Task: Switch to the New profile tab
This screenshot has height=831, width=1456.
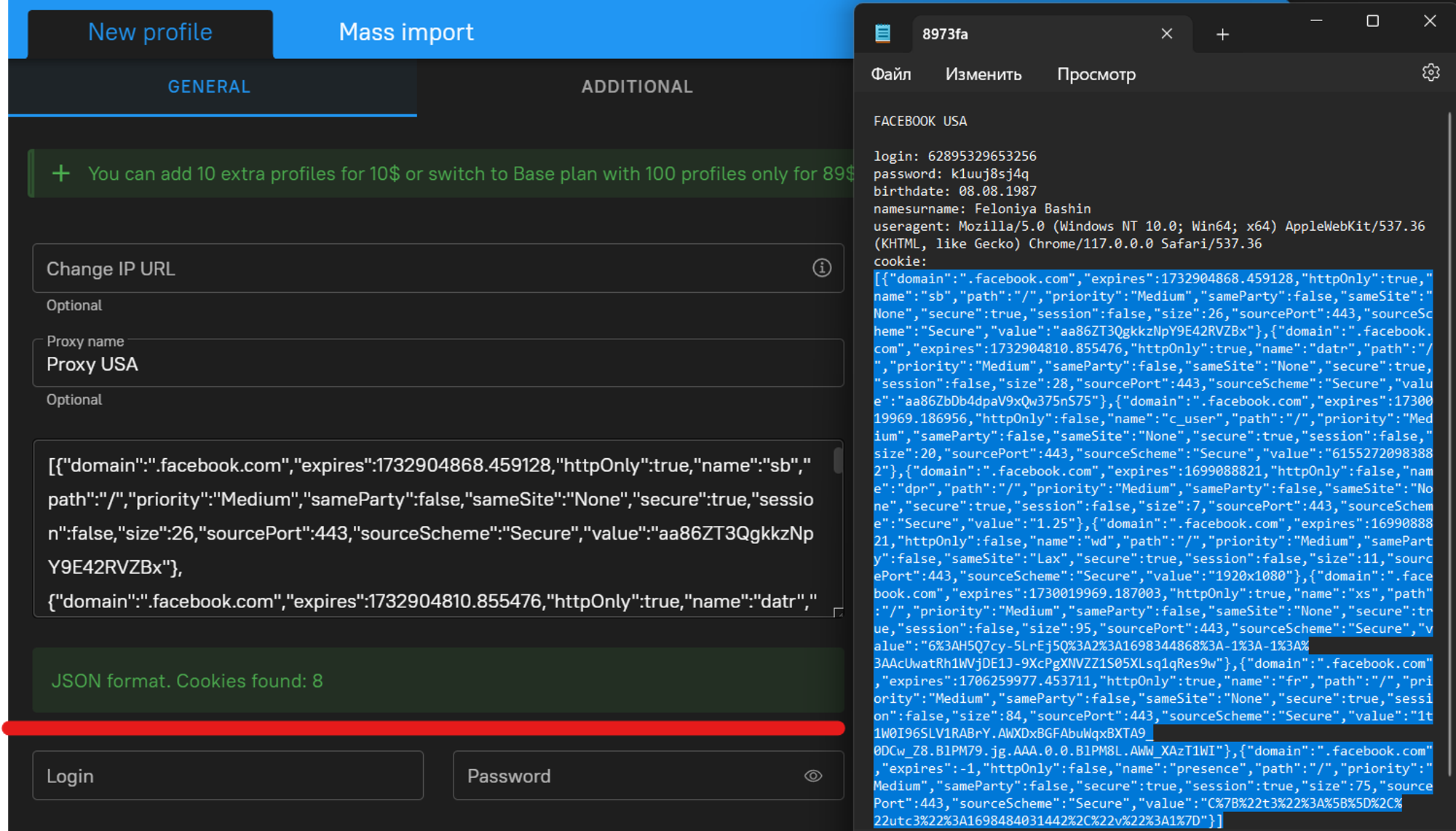Action: (150, 33)
